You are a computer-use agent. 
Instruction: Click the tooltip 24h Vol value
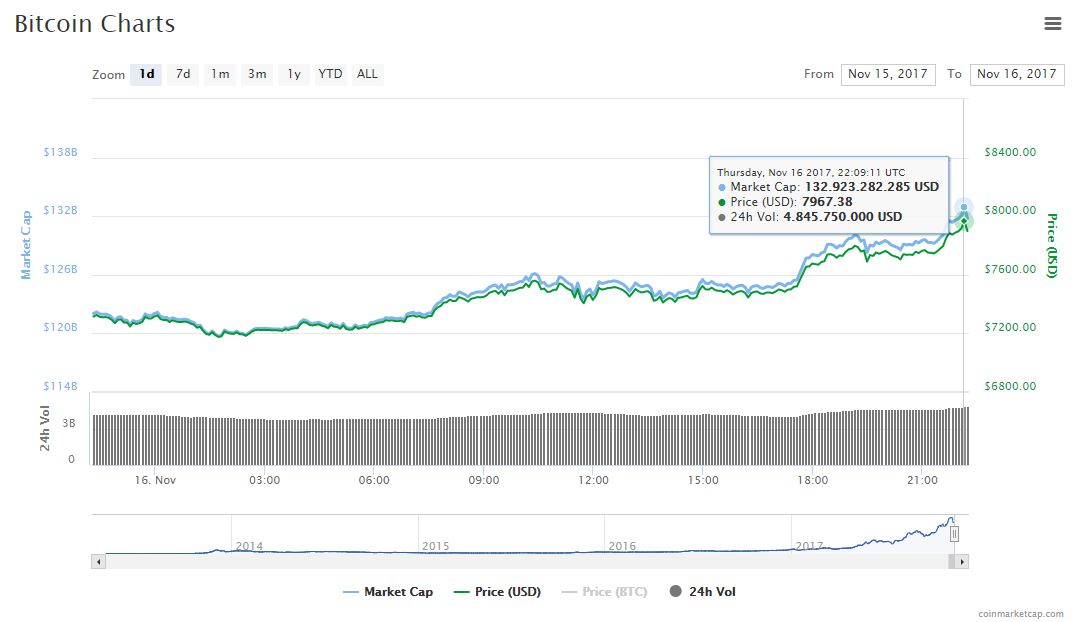[842, 216]
